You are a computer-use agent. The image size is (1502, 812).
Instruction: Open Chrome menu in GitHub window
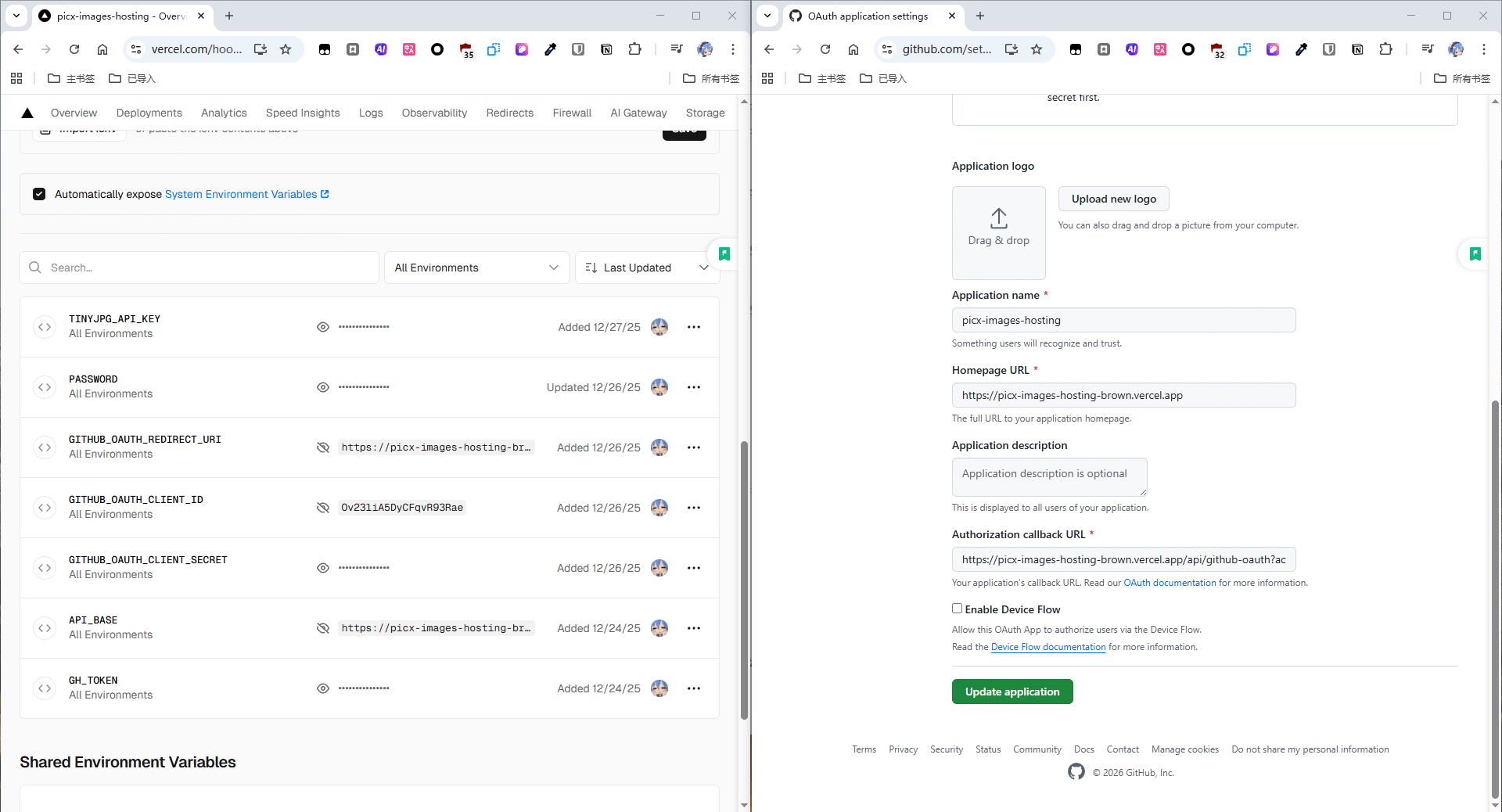point(1484,49)
